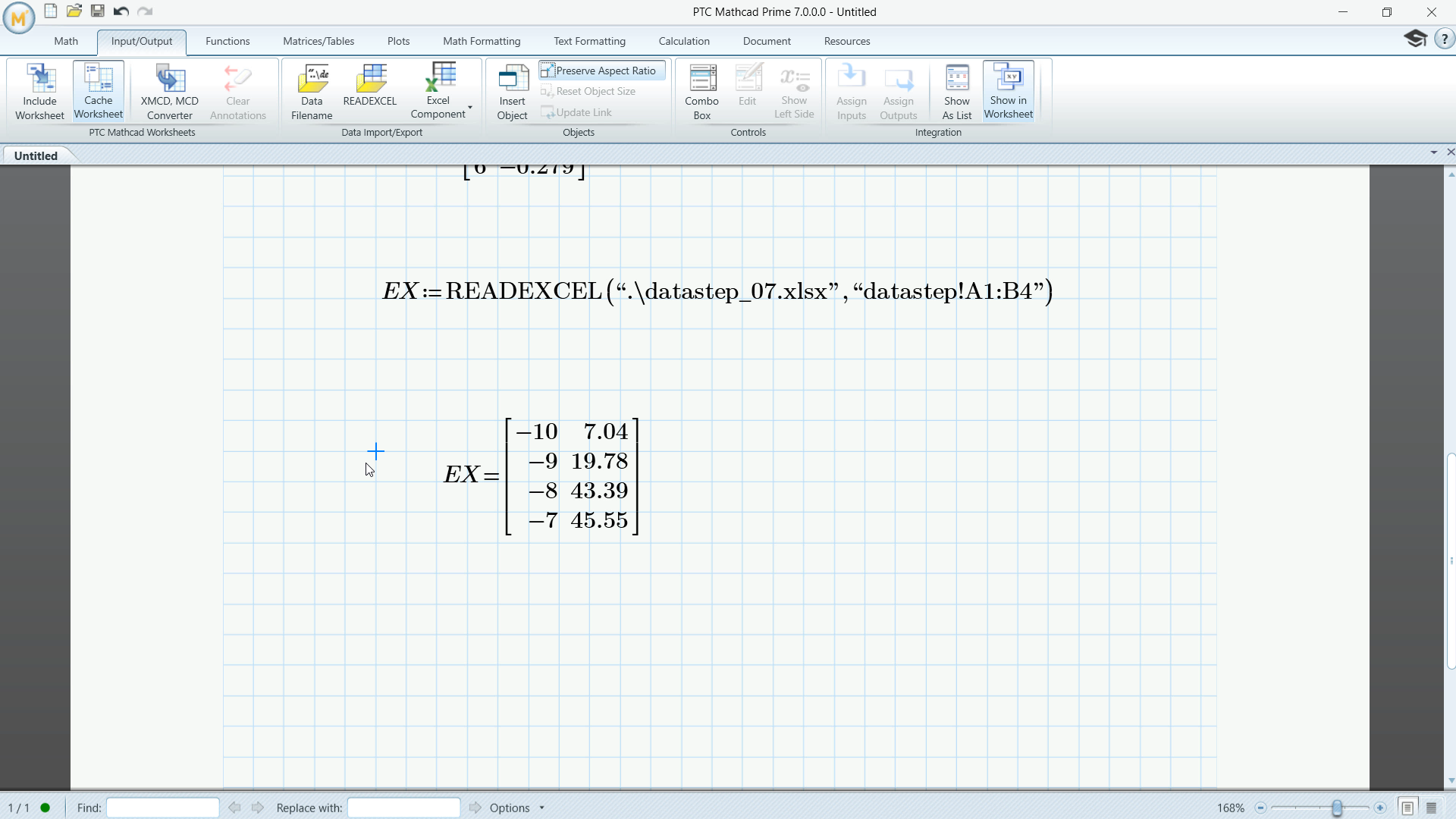Click the Include Worksheet icon

click(x=40, y=92)
